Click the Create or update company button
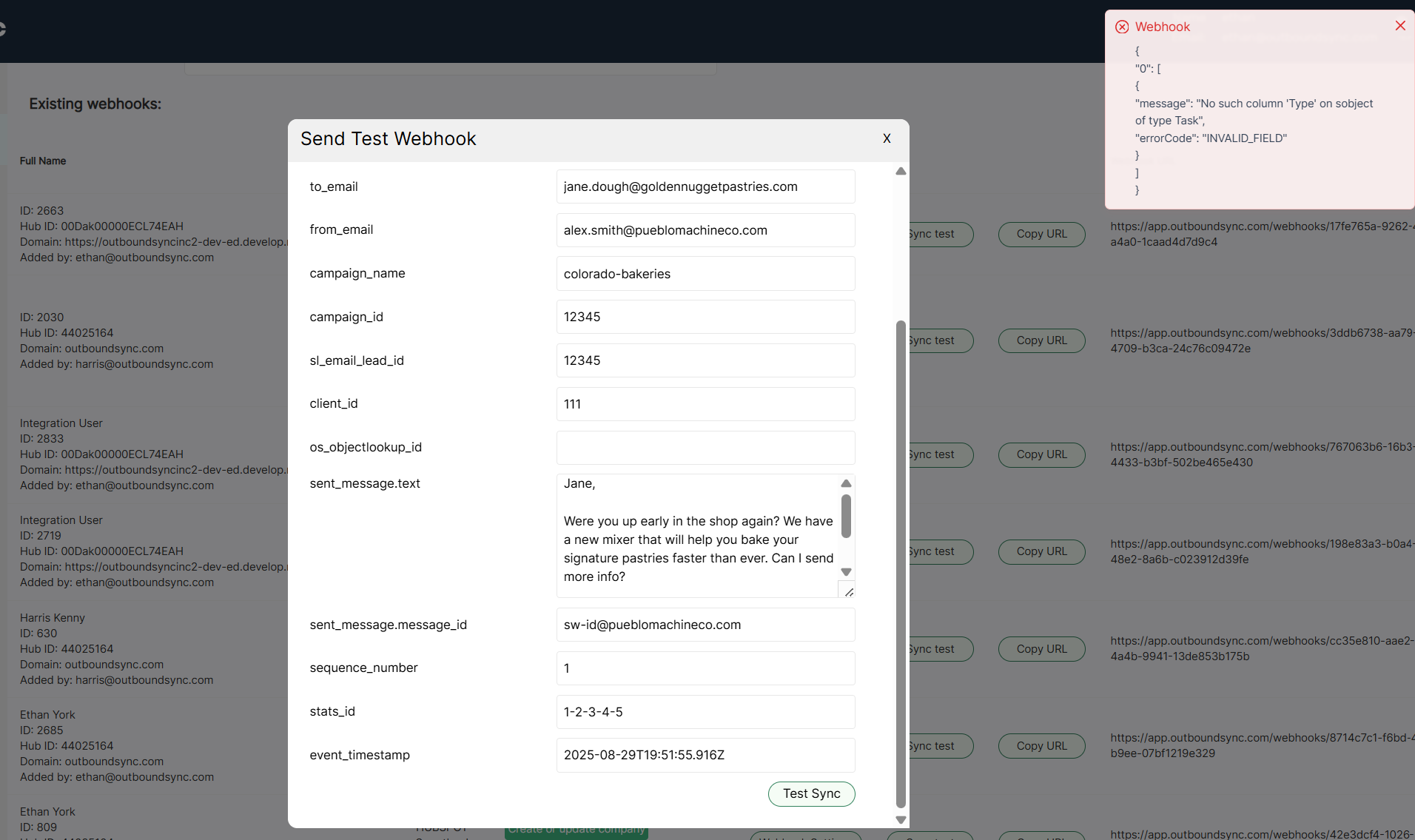This screenshot has width=1415, height=840. [x=576, y=831]
